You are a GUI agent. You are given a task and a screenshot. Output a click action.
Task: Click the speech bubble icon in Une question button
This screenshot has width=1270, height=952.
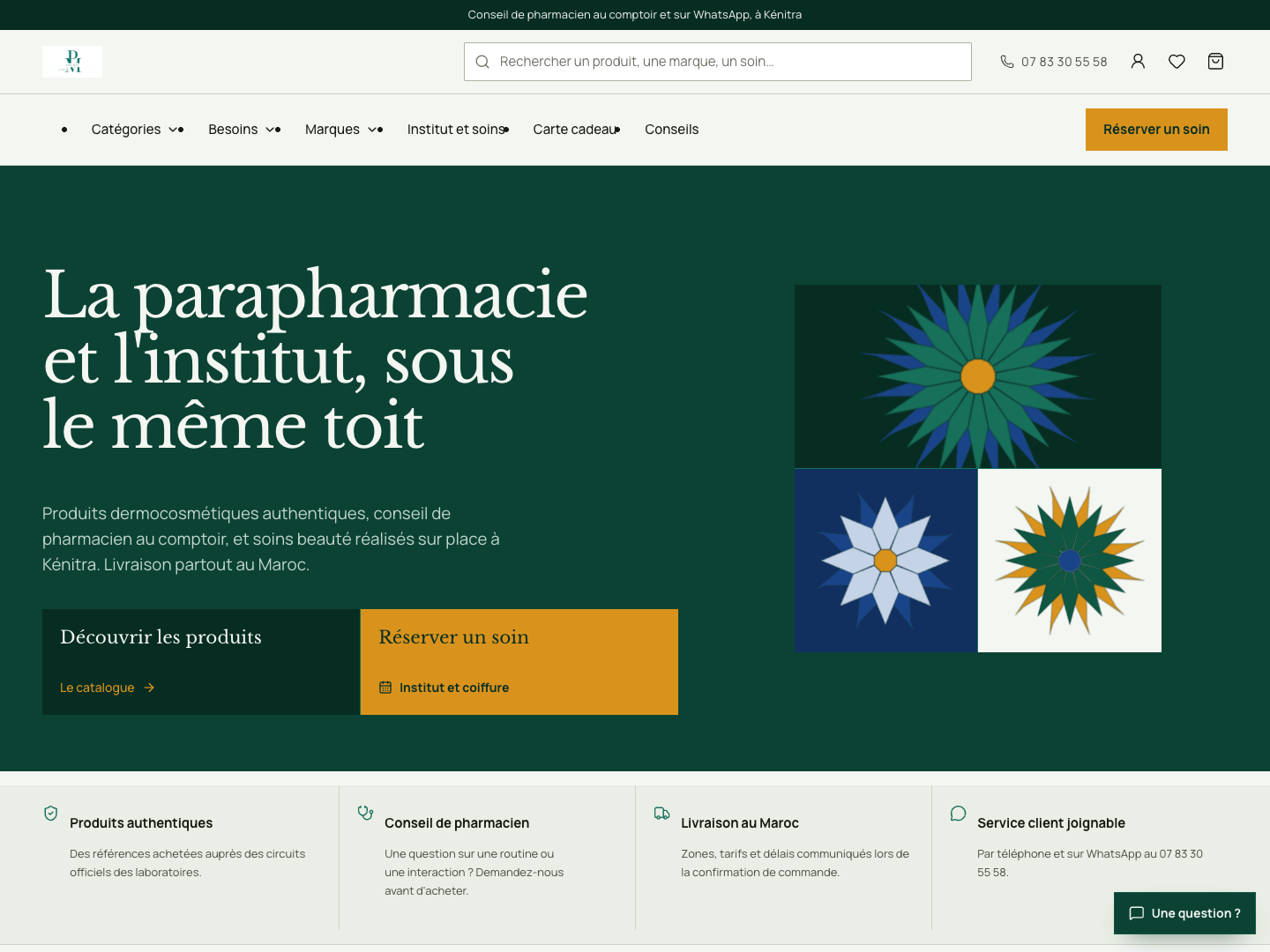1137,913
